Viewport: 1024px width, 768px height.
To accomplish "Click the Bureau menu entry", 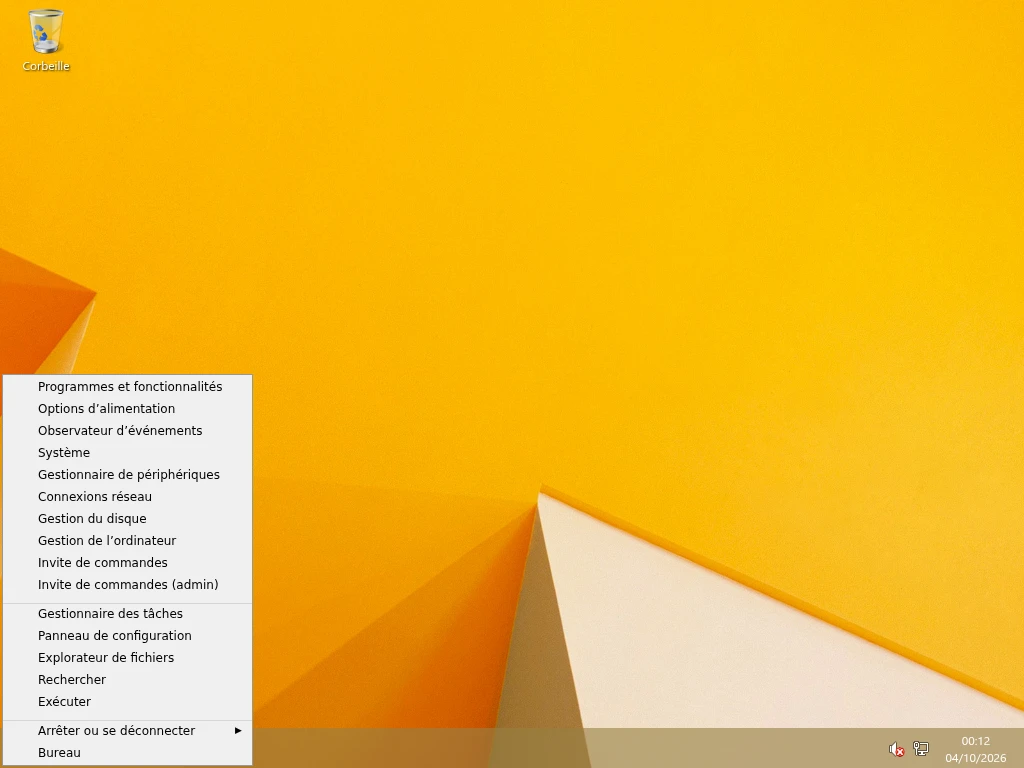I will [x=127, y=752].
